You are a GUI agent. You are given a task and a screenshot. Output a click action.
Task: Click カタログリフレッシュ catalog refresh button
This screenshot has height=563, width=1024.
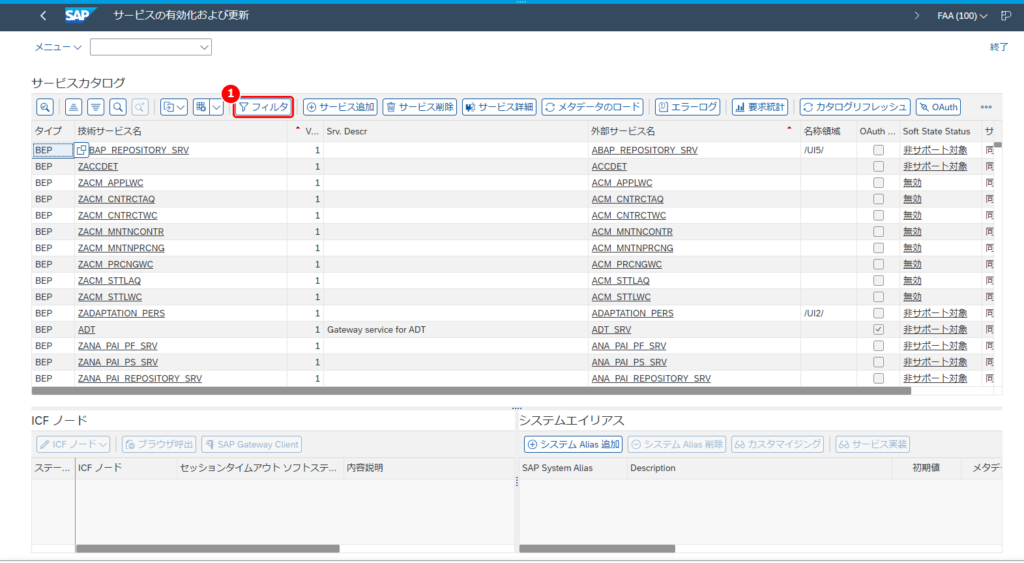855,107
